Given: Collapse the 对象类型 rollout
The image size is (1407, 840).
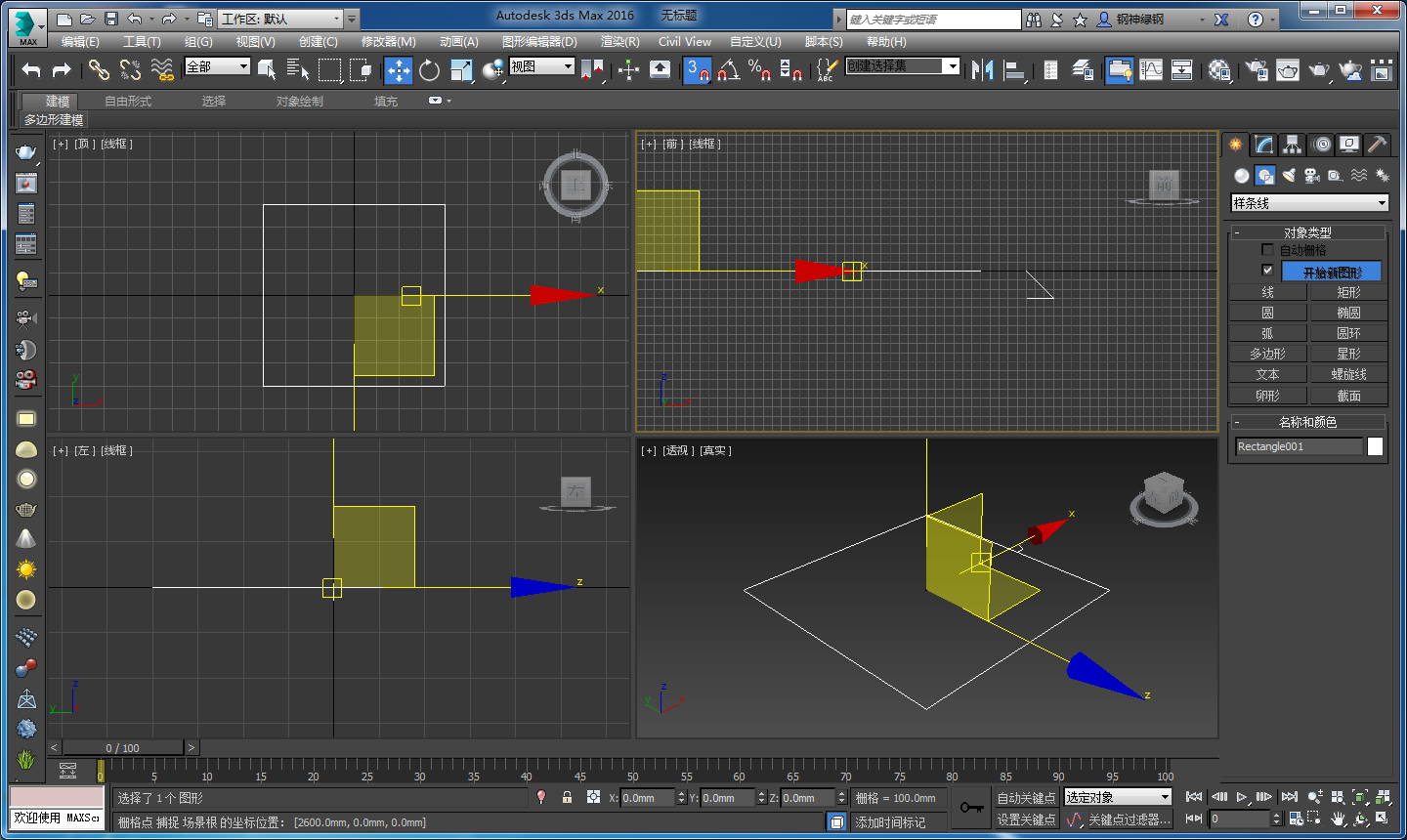Looking at the screenshot, I should tap(1307, 232).
